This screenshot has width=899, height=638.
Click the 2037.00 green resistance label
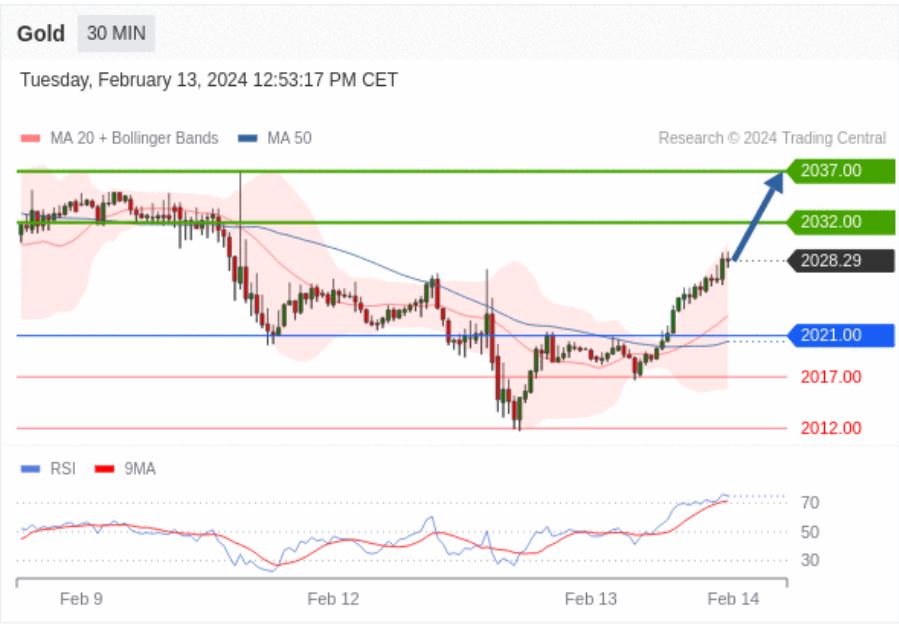[839, 171]
